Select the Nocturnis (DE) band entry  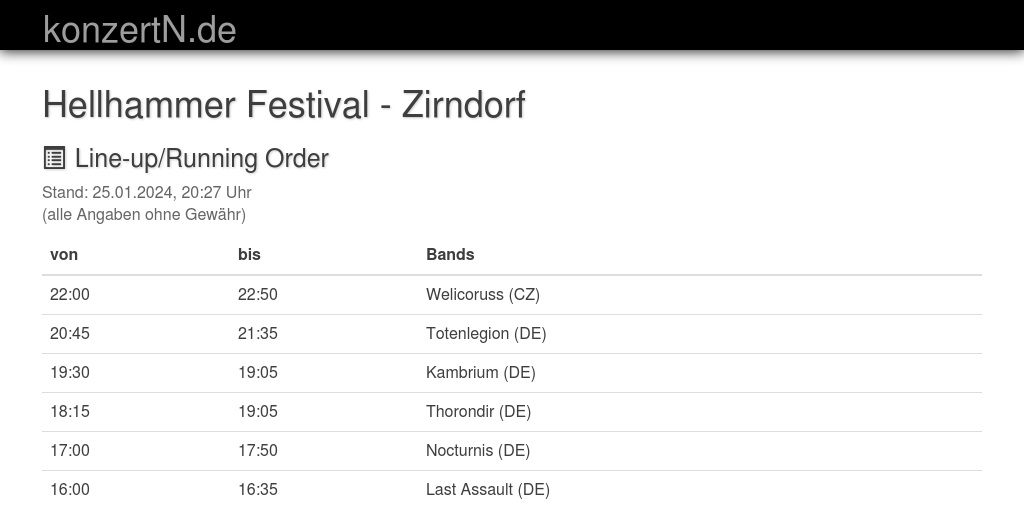478,450
